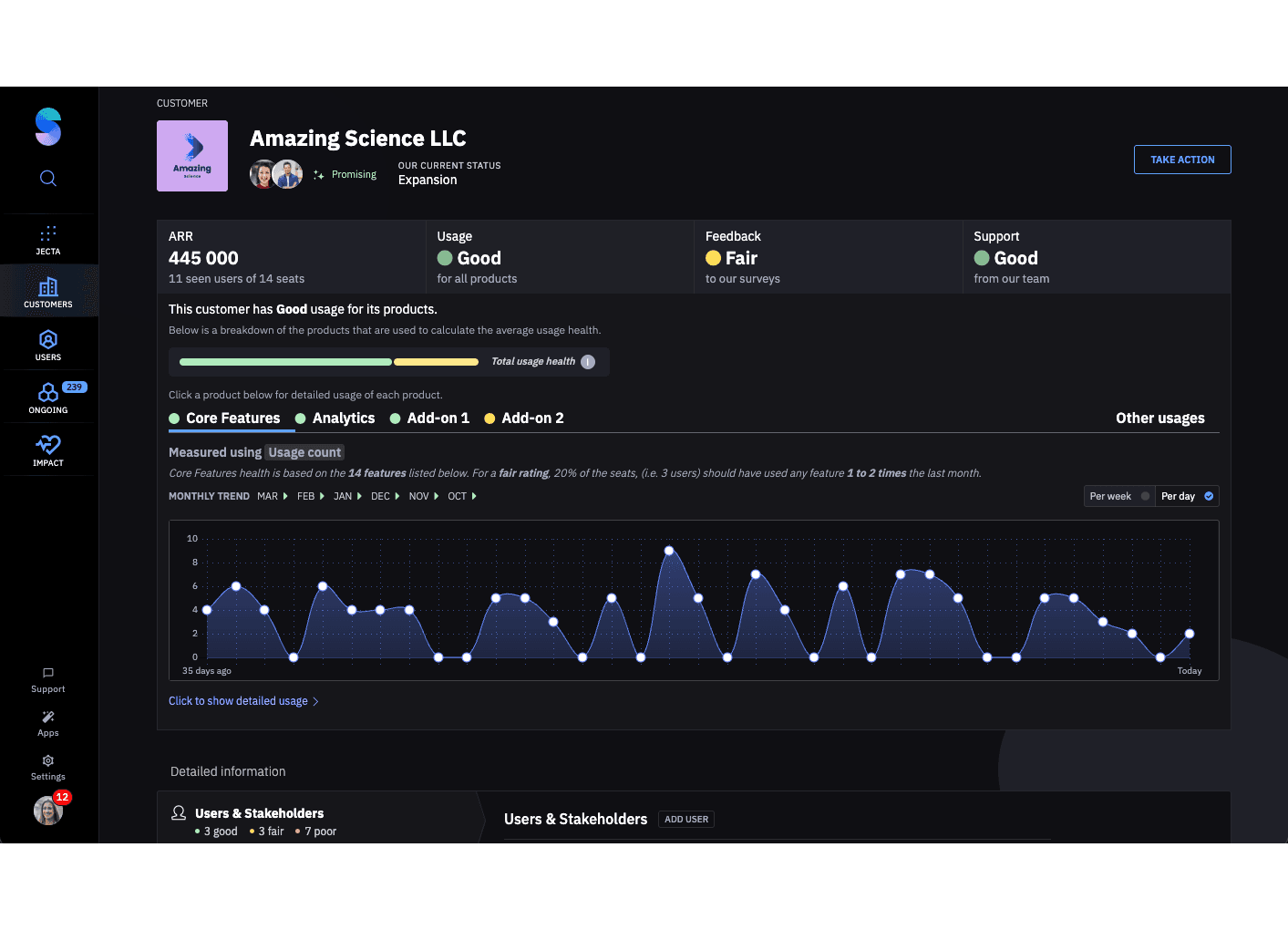Click the yellow segment of usage health bar
Viewport: 1288px width, 930px height.
click(x=436, y=362)
